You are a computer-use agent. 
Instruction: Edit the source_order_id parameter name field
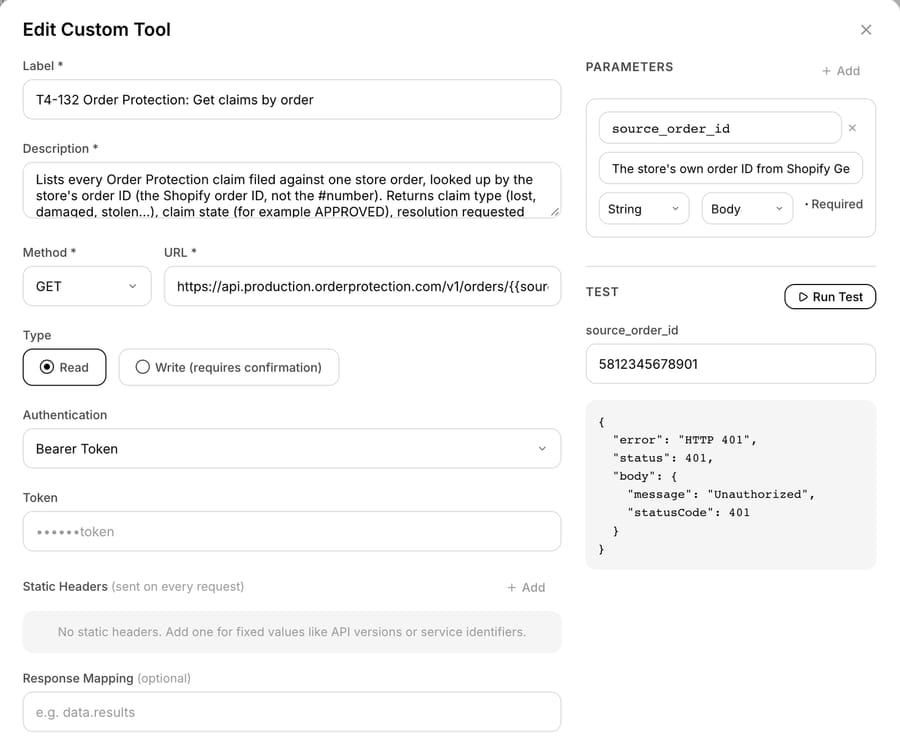720,128
